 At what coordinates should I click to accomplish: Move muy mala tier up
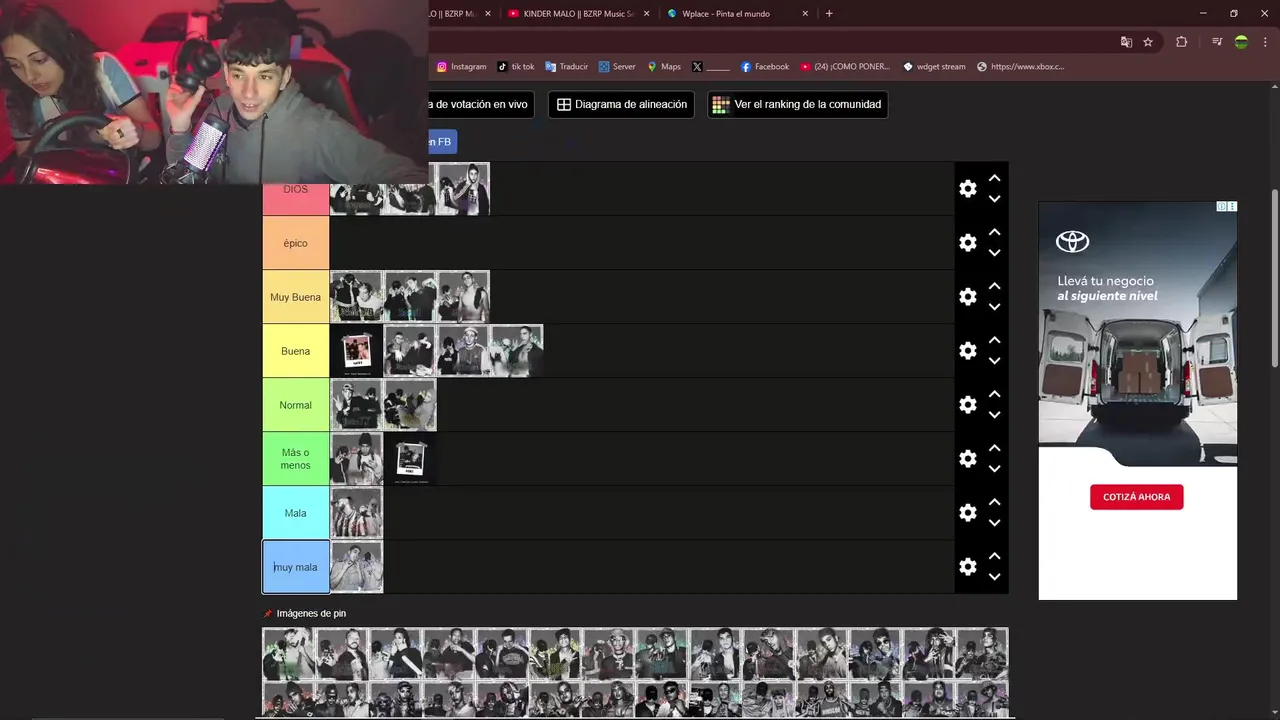(994, 556)
